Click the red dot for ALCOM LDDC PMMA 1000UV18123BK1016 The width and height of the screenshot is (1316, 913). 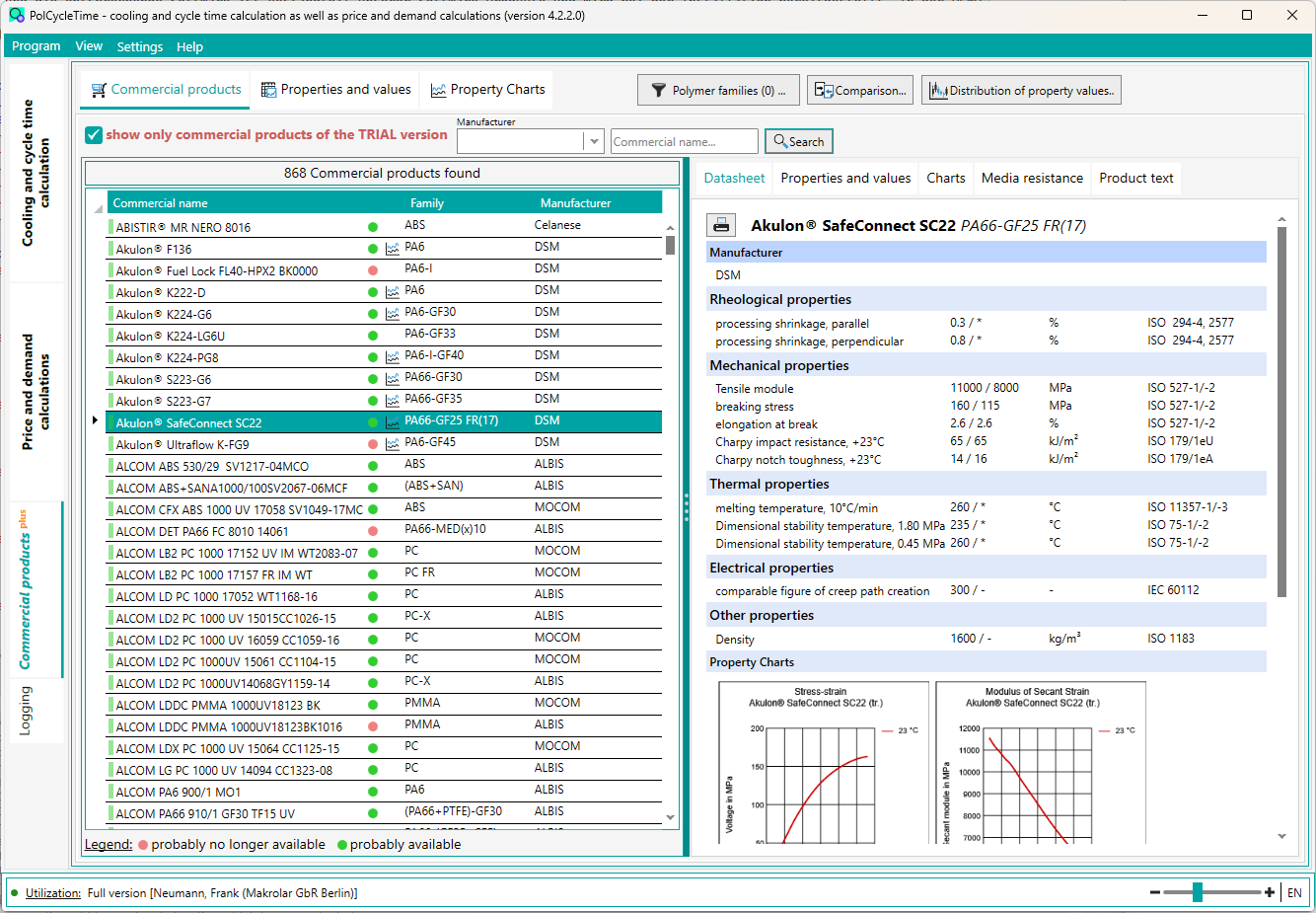click(373, 726)
